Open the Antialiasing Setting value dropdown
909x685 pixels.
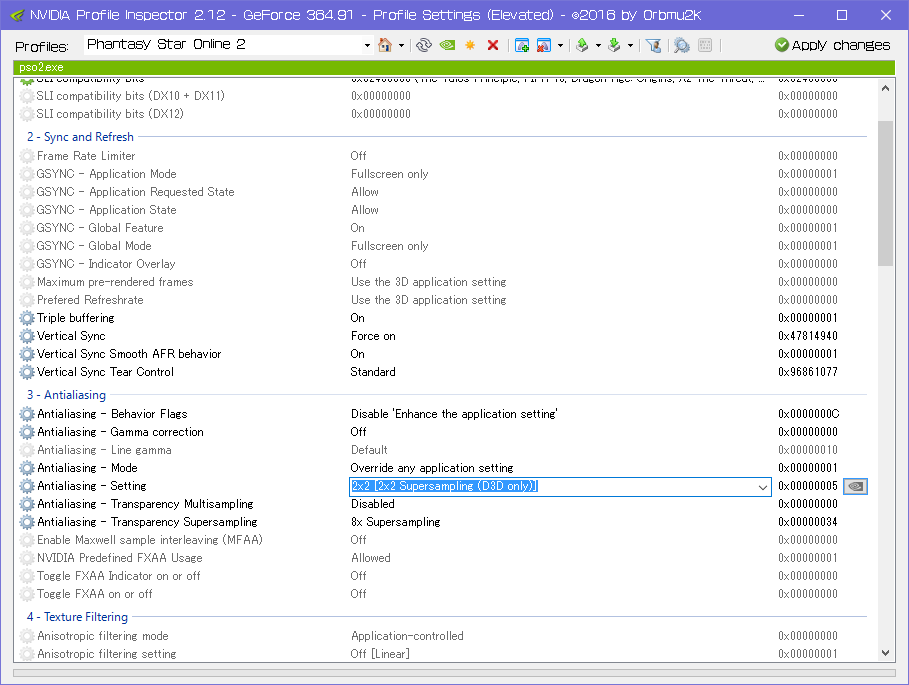pos(763,487)
